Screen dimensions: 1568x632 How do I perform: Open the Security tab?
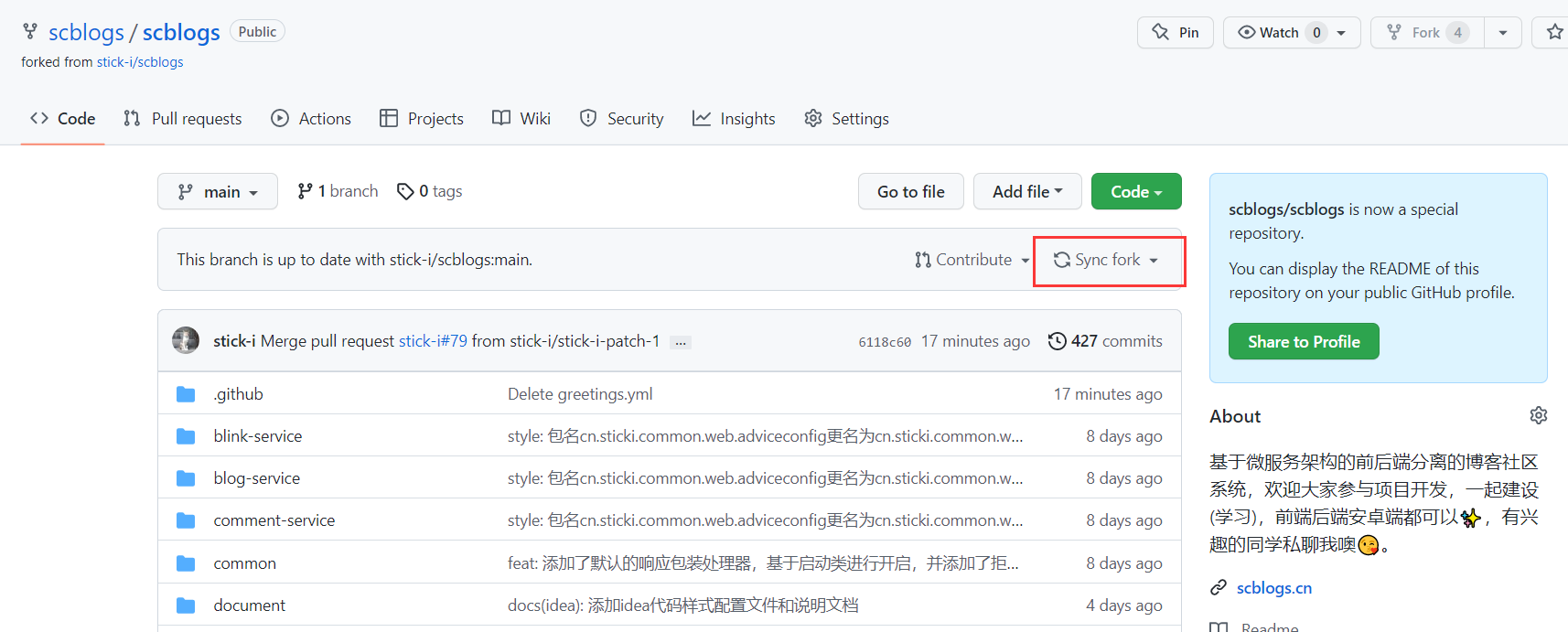[622, 118]
